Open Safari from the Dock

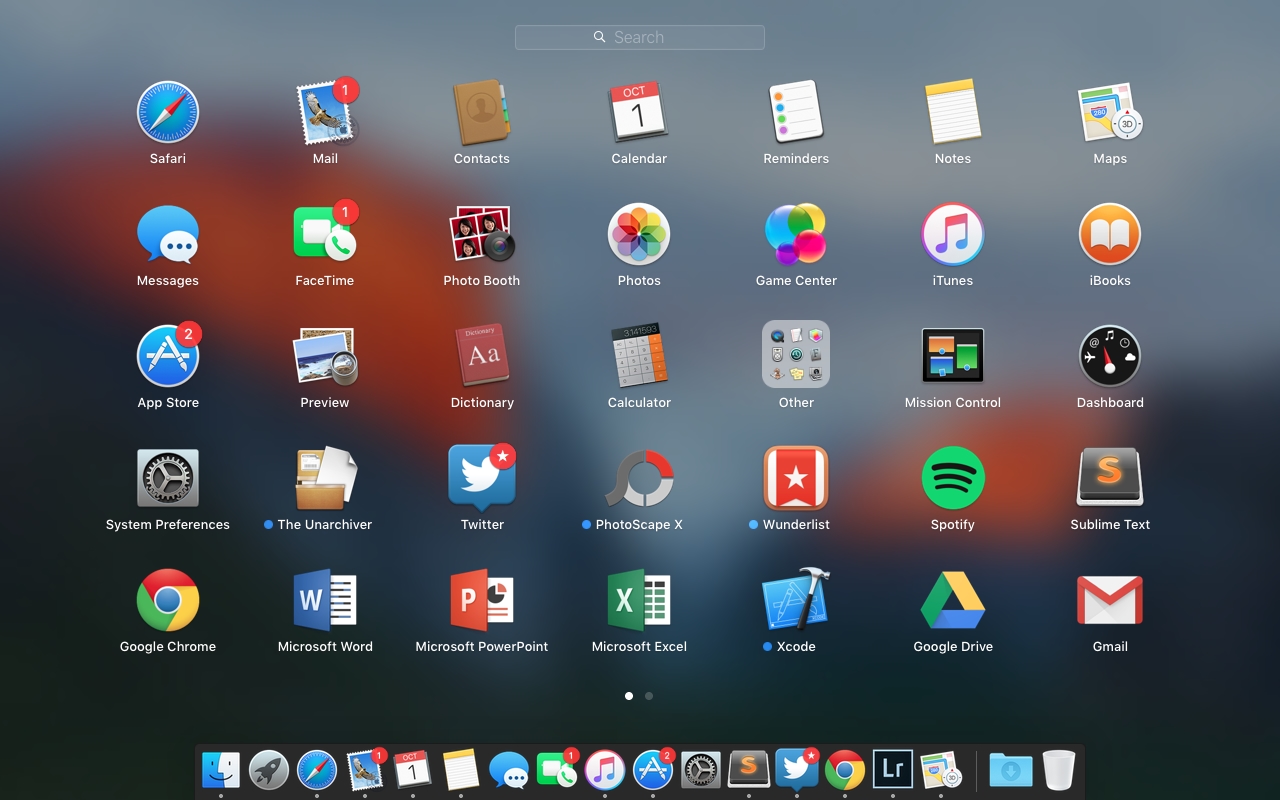tap(317, 771)
